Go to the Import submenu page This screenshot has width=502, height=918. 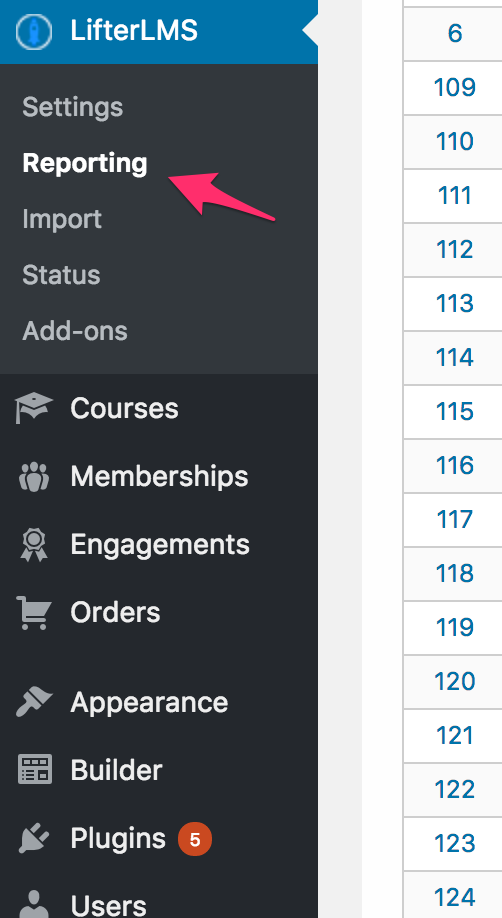(62, 220)
